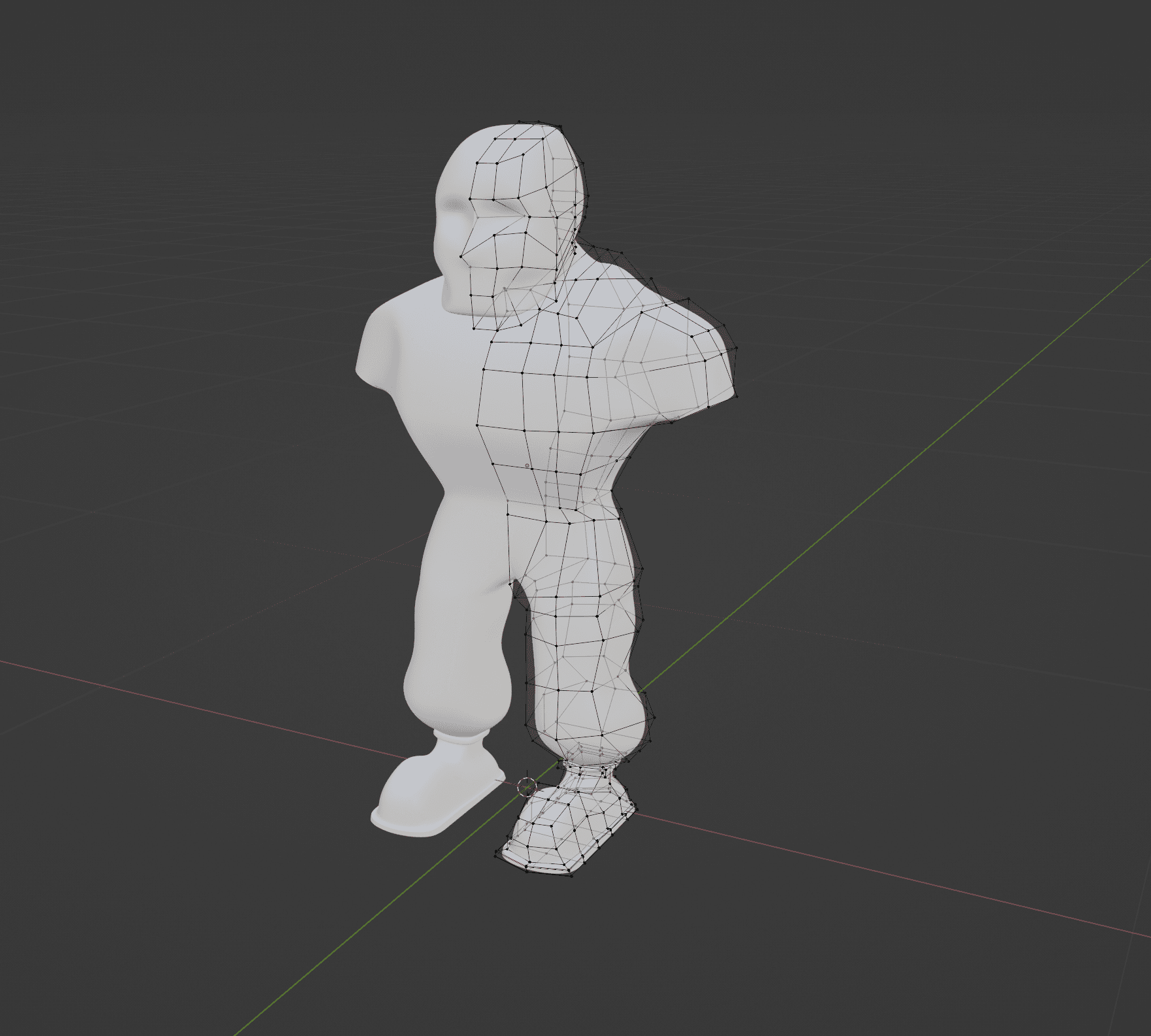This screenshot has height=1036, width=1151.
Task: Select the smooth shoe without wireframe overlay
Action: [437, 785]
